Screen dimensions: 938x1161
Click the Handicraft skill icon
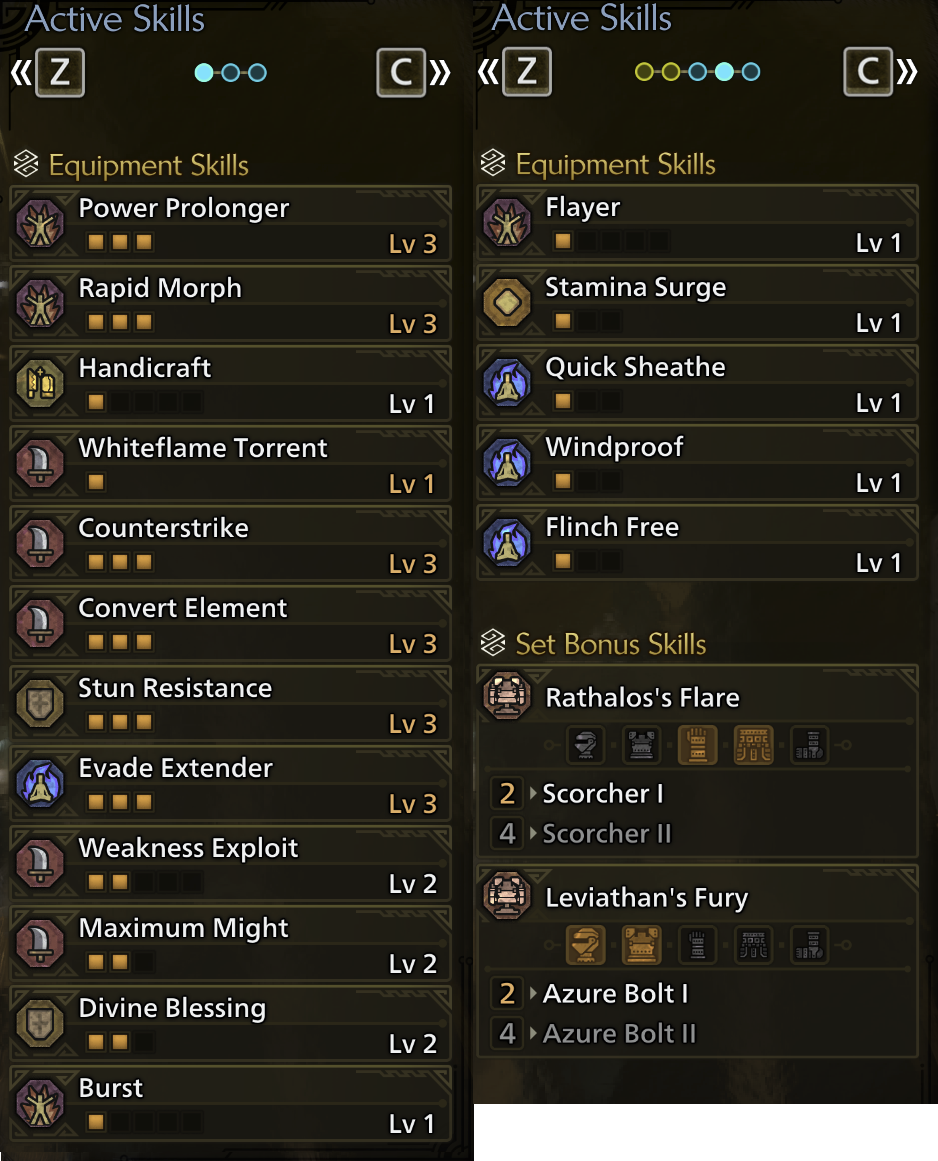[x=41, y=384]
